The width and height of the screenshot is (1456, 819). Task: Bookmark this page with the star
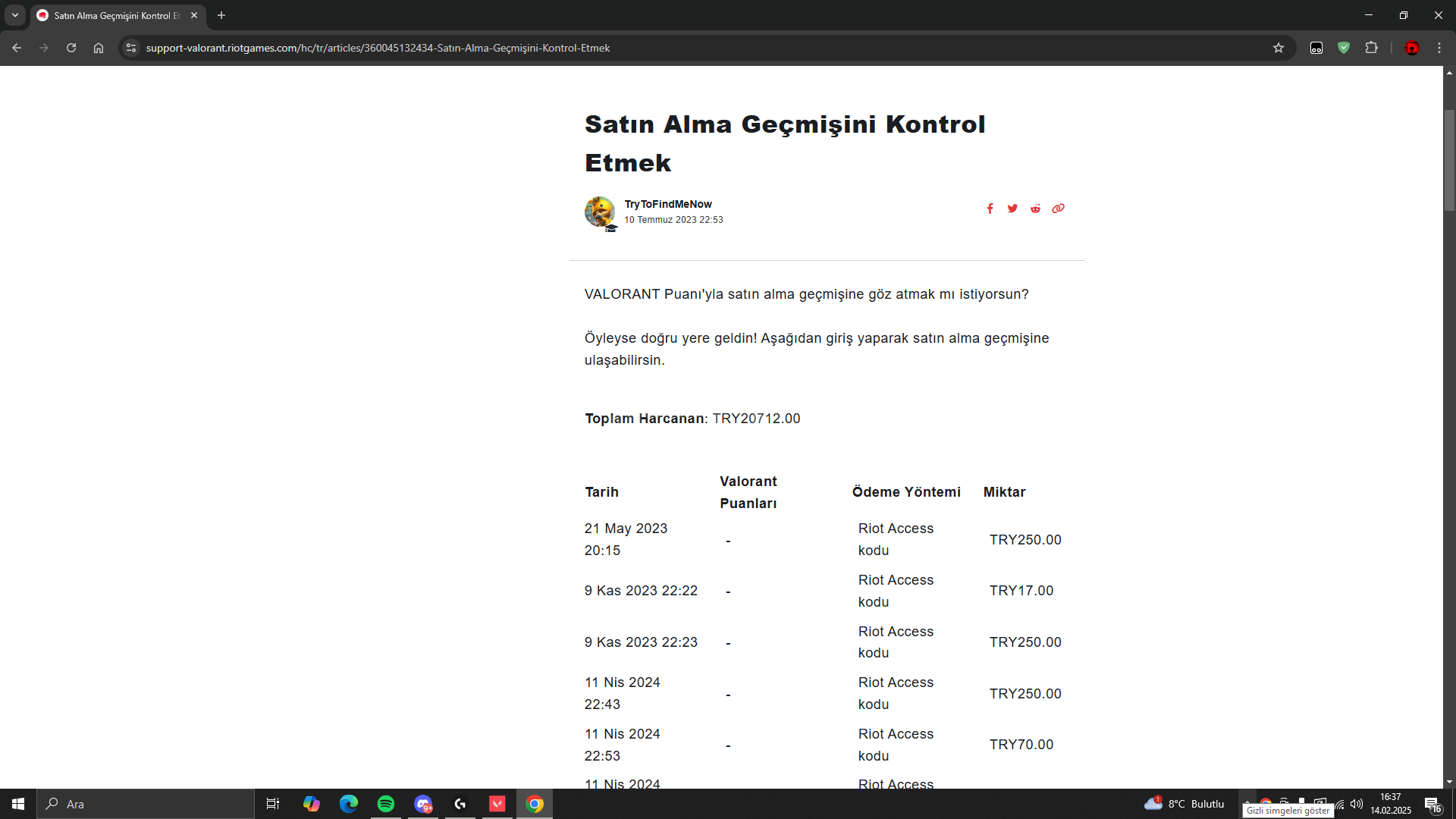click(x=1279, y=48)
